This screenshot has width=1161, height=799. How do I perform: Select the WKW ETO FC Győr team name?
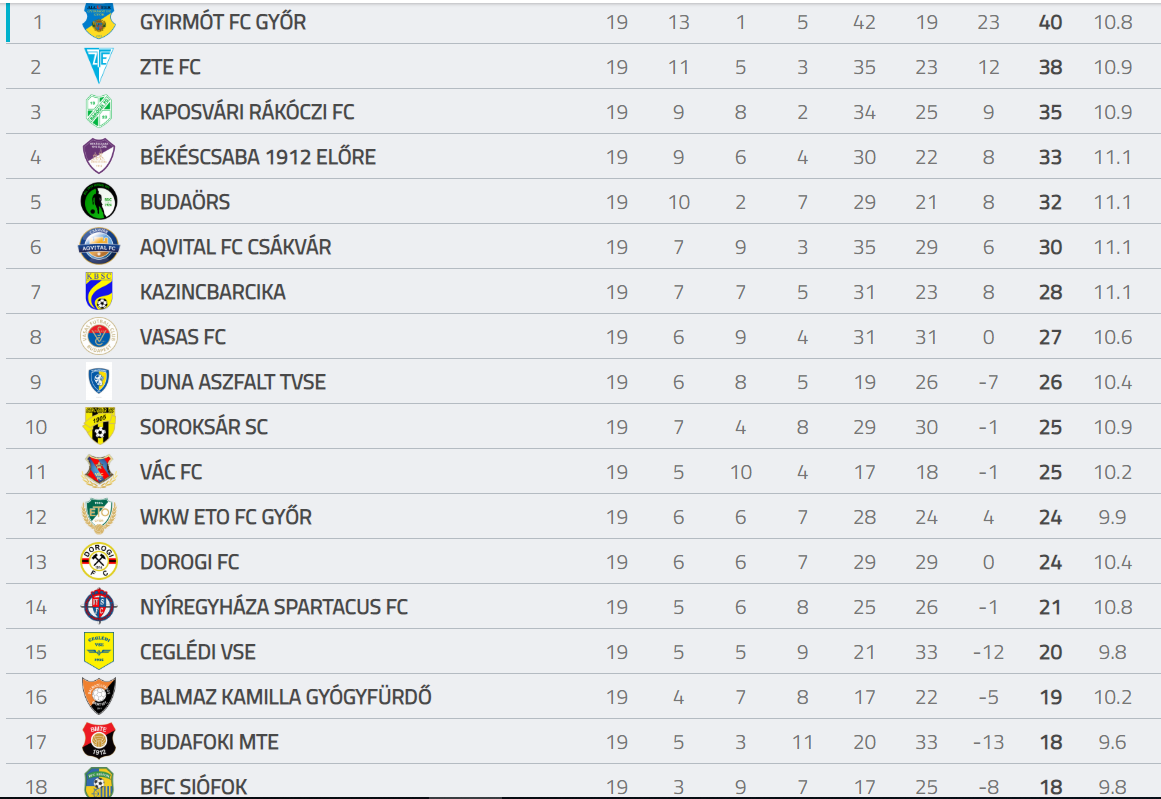(226, 517)
